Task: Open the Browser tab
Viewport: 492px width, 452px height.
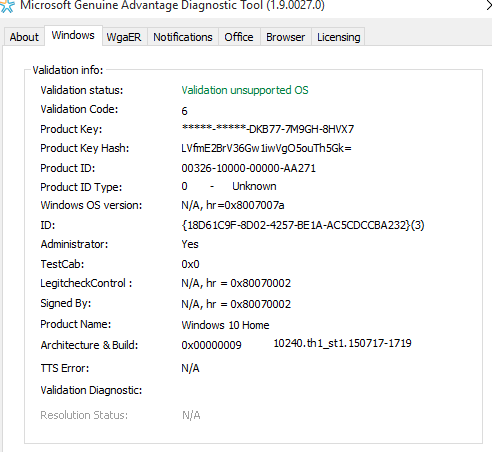Action: point(286,37)
